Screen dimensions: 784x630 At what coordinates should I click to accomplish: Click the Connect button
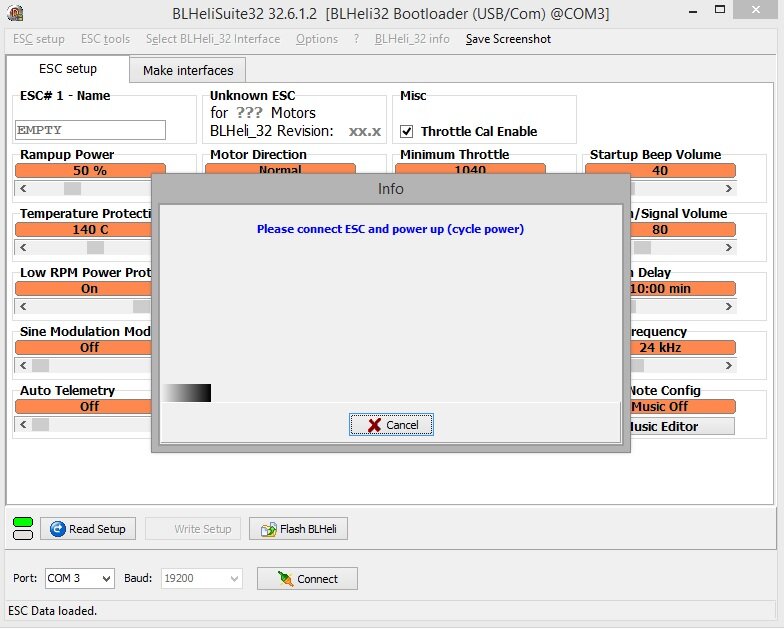tap(308, 579)
